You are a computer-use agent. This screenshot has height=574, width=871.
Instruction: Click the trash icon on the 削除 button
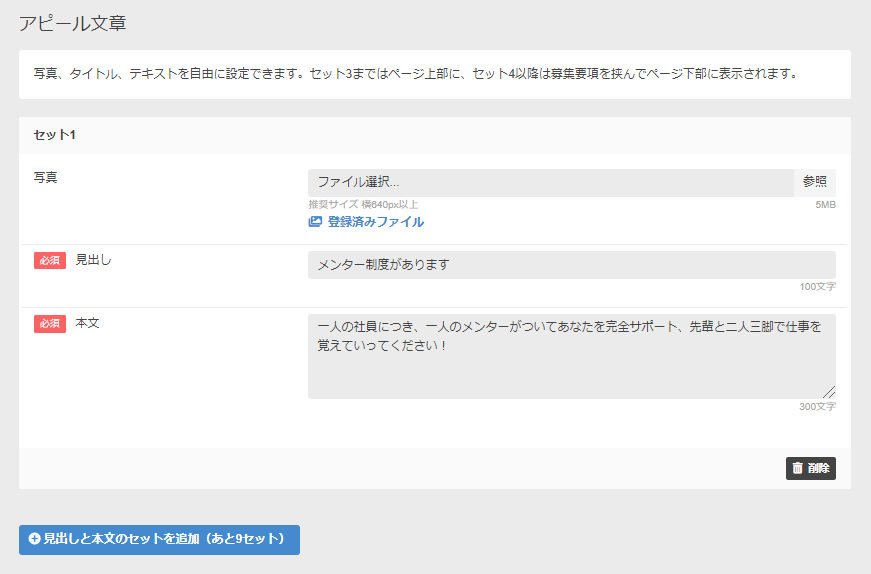coord(797,468)
